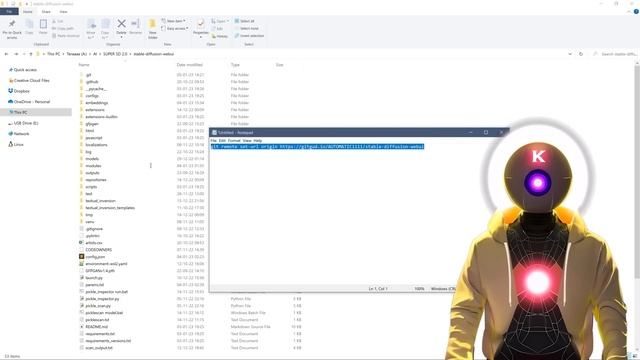Click the Copy to icon
This screenshot has width=640, height=360.
point(105,24)
